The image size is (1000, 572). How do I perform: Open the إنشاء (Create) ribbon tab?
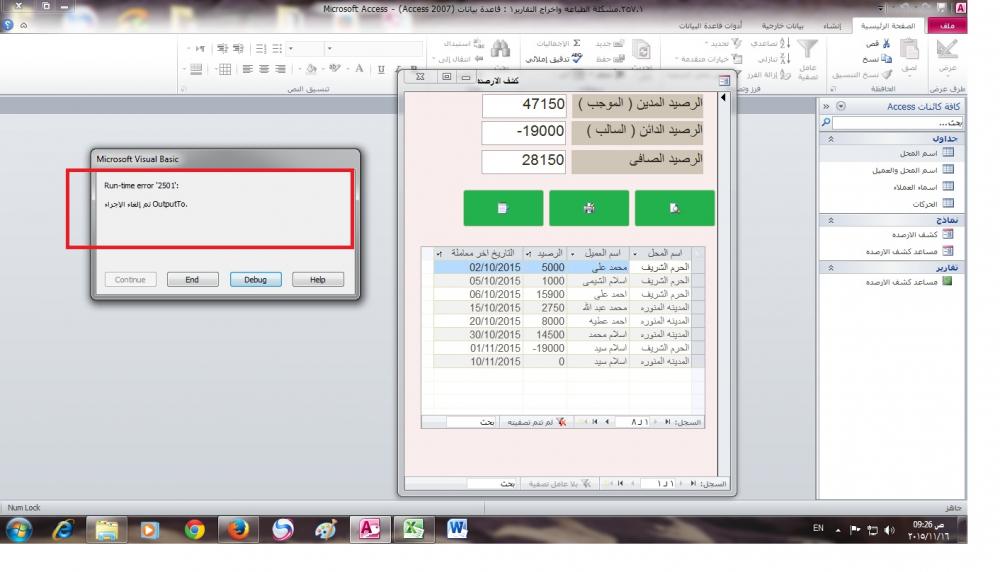pos(832,26)
